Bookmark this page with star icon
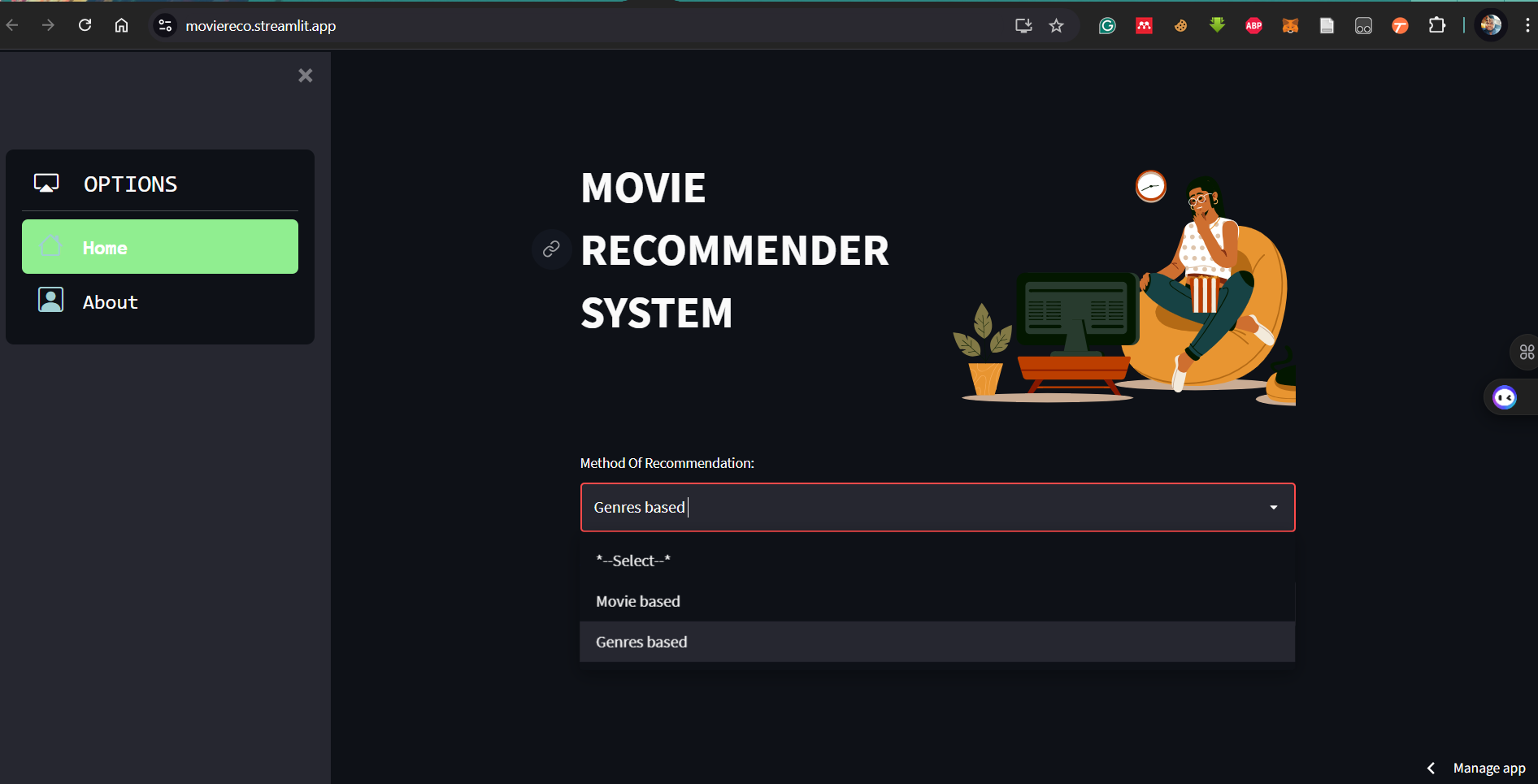Image resolution: width=1538 pixels, height=784 pixels. (x=1056, y=26)
